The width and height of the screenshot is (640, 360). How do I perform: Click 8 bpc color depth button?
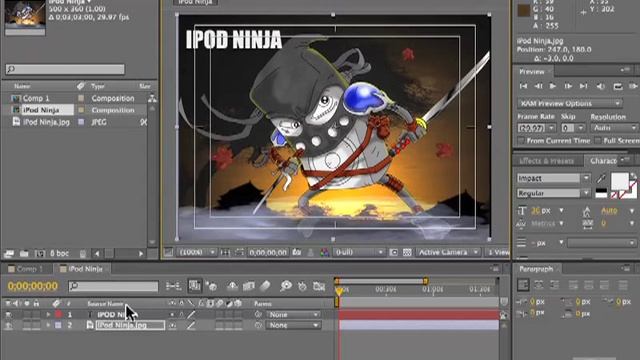tap(59, 254)
